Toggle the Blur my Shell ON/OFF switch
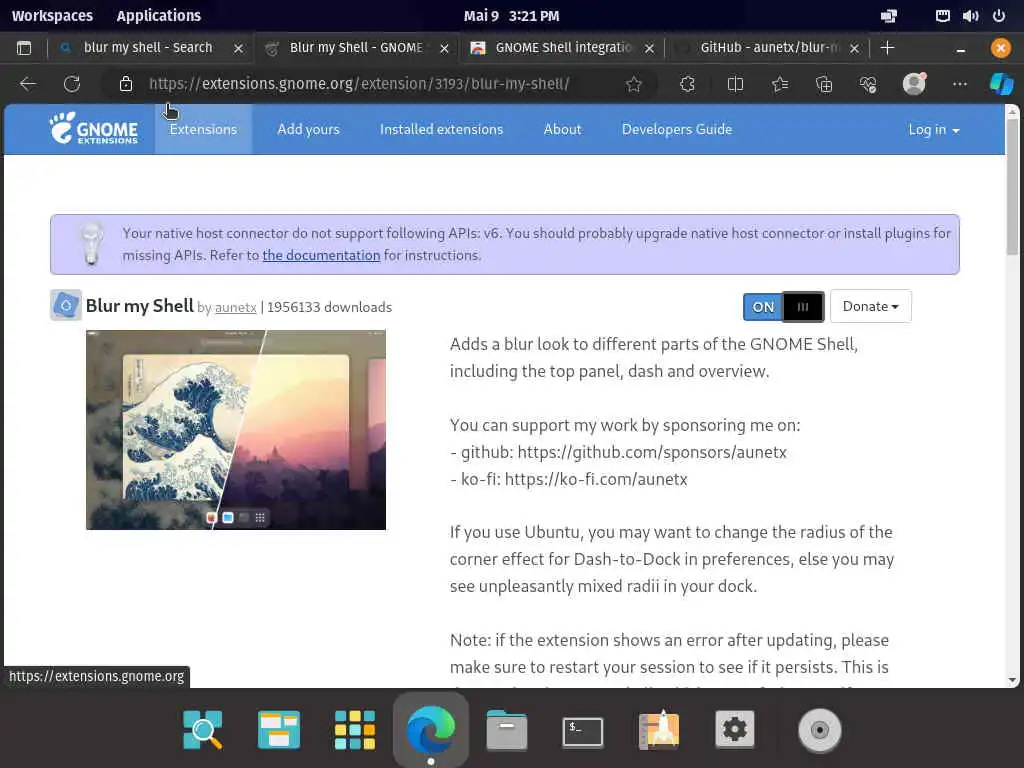 coord(784,306)
